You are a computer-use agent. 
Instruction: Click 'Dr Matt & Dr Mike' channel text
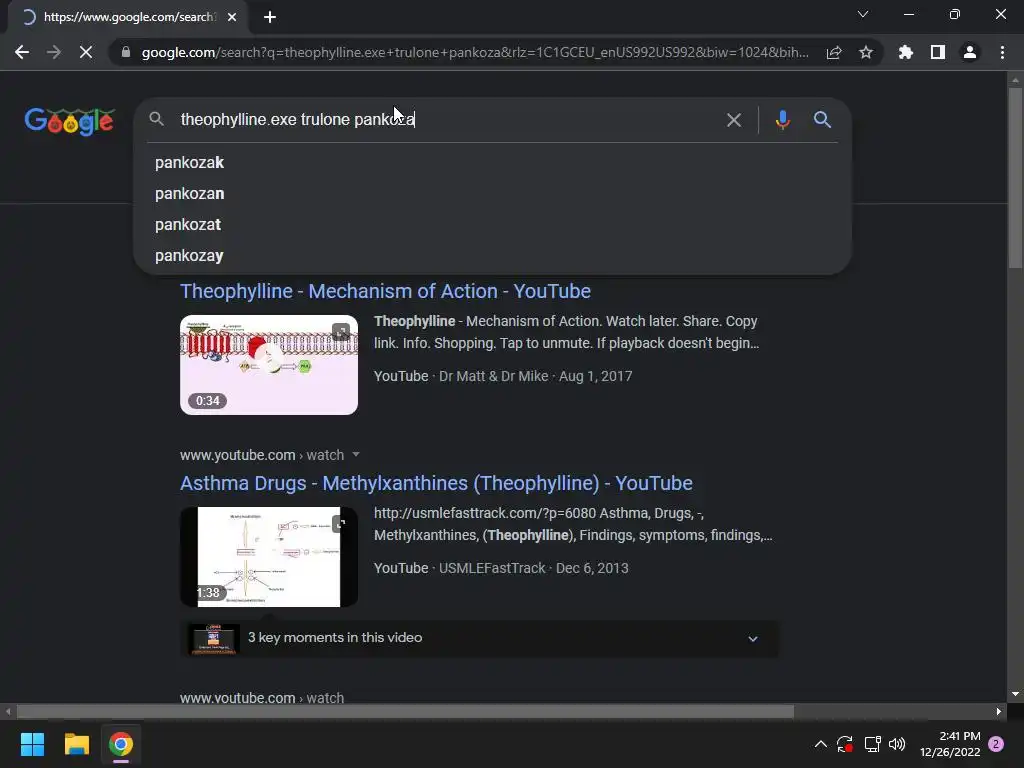494,376
